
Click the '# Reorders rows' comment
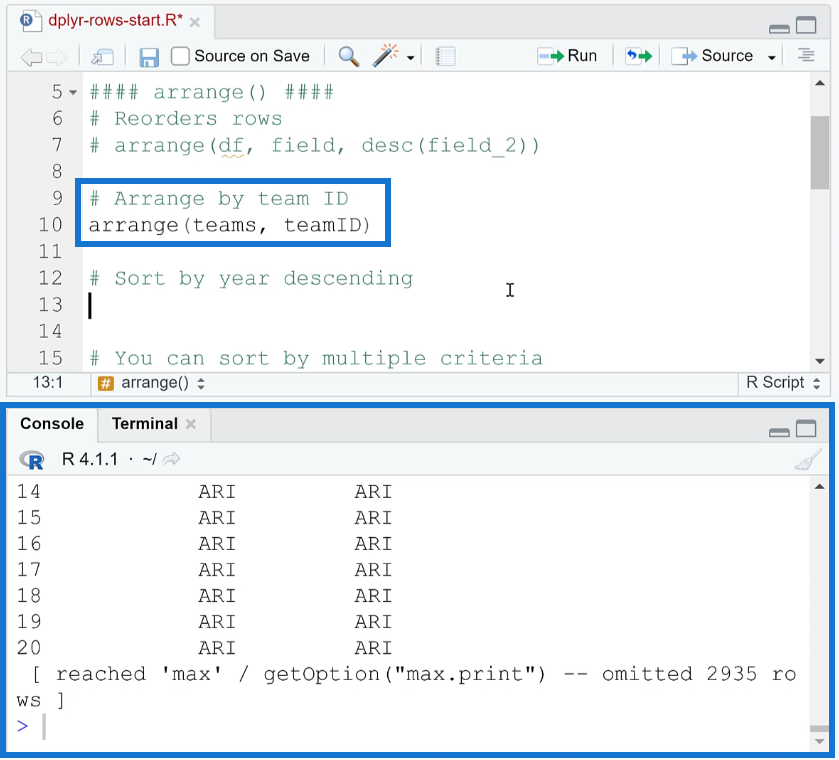click(x=185, y=119)
